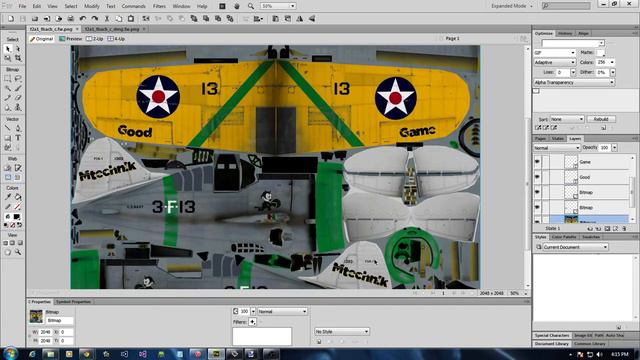Select the Text tool
Screen dimensions: 640x360
18,138
